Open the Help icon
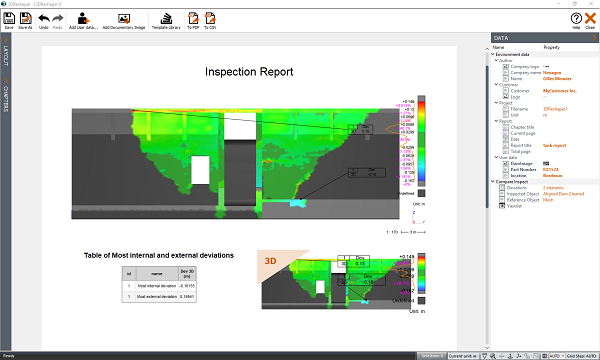This screenshot has height=360, width=600. (576, 20)
